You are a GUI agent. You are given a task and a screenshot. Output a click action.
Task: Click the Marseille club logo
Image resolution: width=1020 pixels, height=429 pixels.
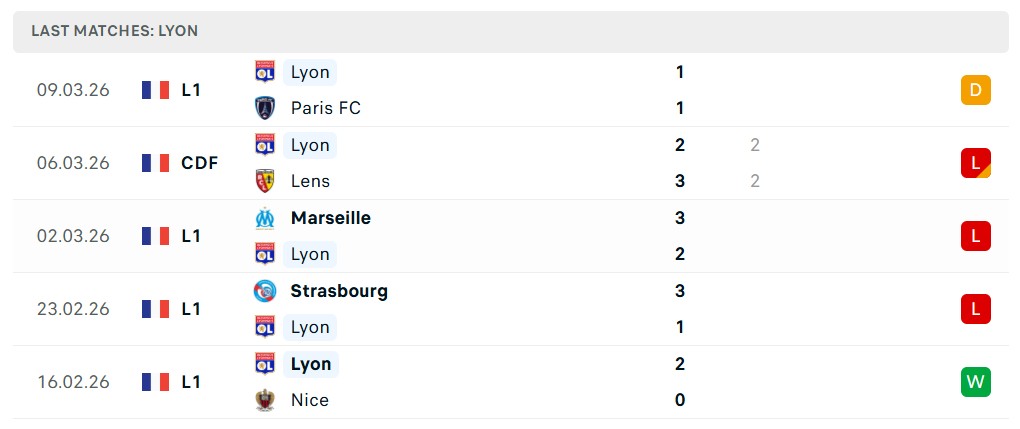(x=265, y=218)
